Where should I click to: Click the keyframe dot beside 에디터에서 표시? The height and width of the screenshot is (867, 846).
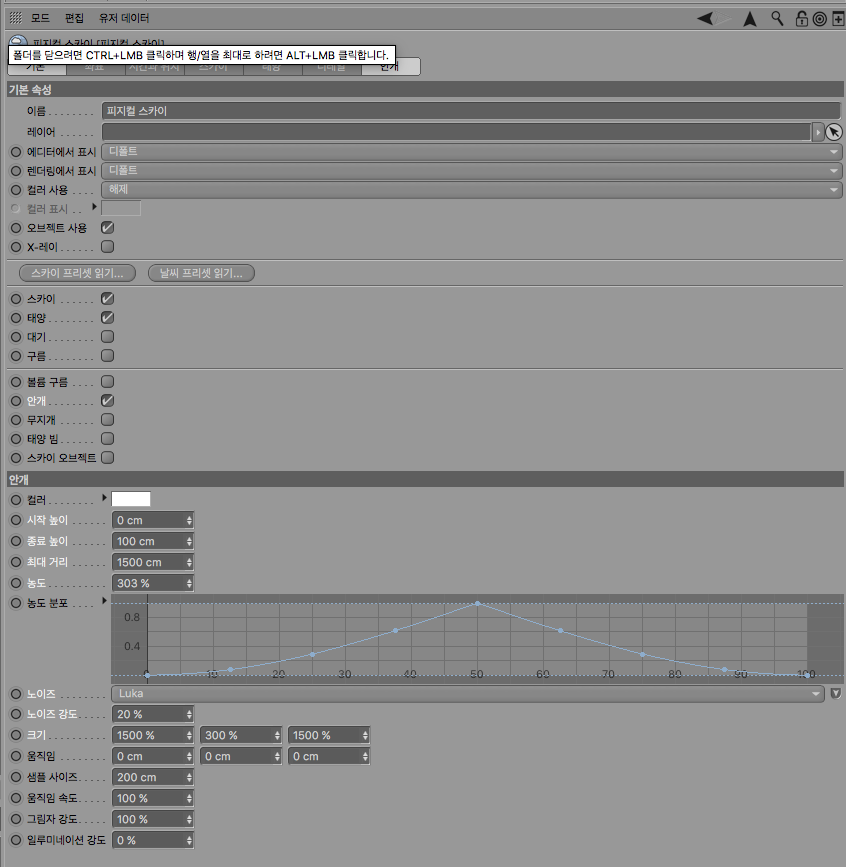(x=16, y=152)
